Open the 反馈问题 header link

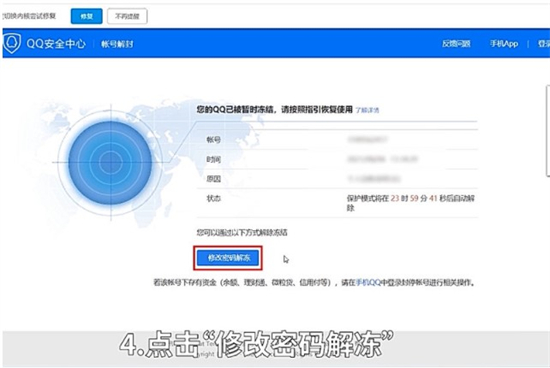tap(456, 44)
